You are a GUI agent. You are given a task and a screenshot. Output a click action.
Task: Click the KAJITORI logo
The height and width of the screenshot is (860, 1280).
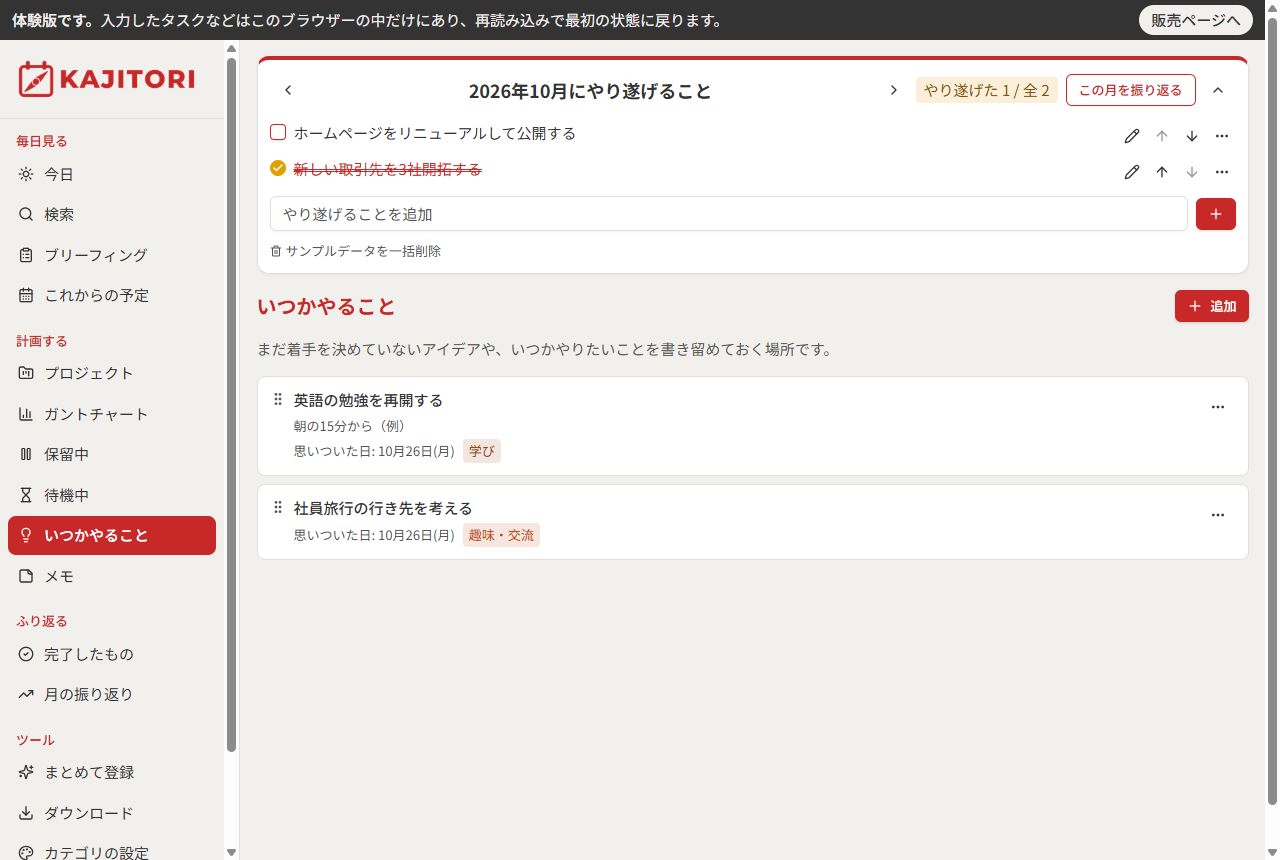106,79
